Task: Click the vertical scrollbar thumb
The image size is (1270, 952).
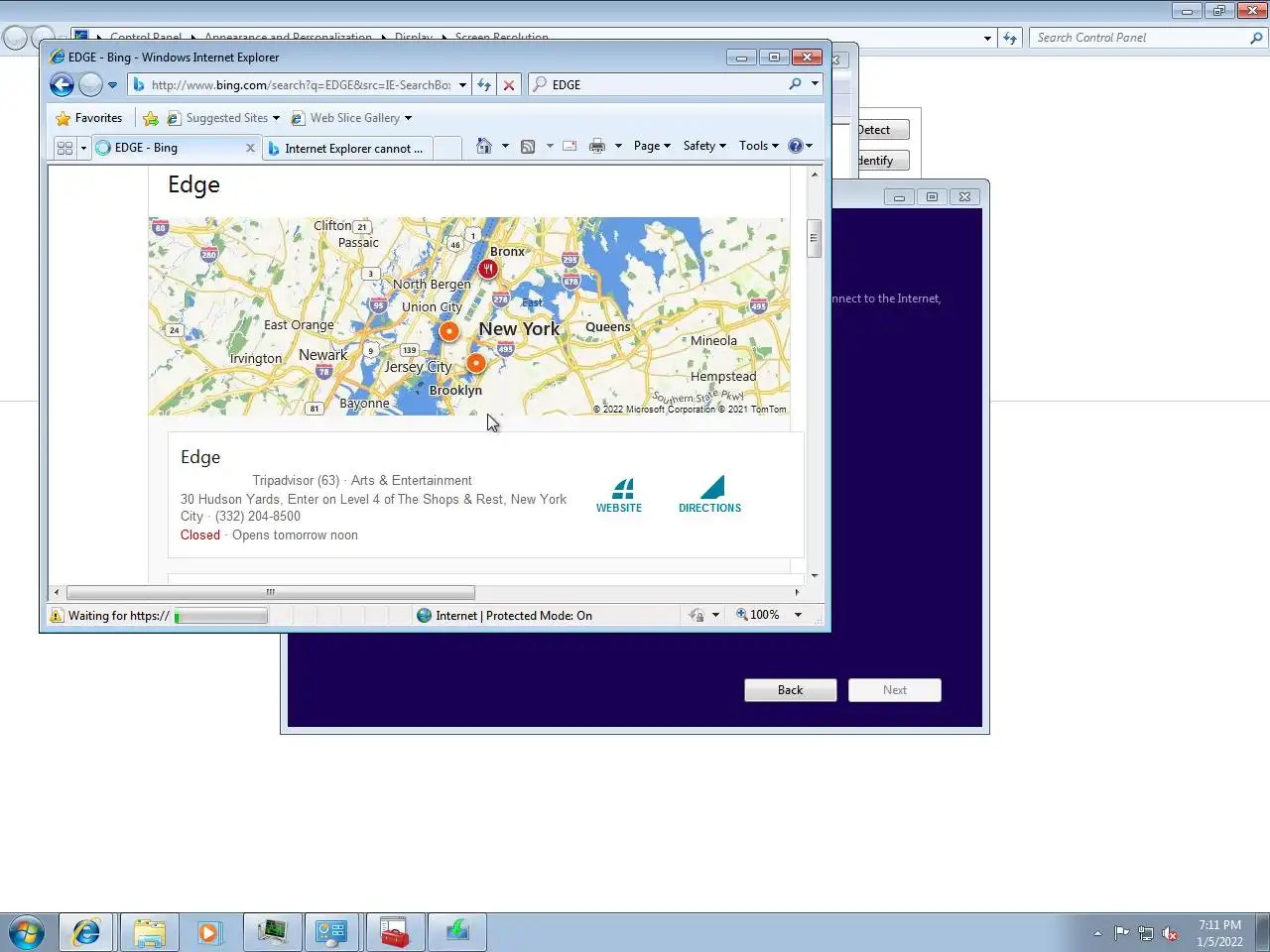Action: 815,238
